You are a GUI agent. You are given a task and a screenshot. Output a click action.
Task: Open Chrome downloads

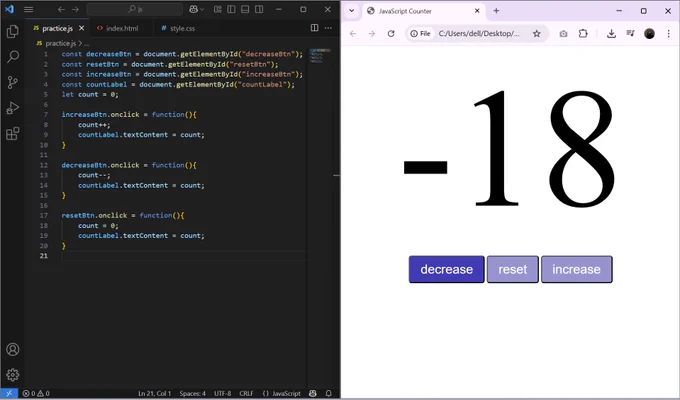[x=611, y=33]
